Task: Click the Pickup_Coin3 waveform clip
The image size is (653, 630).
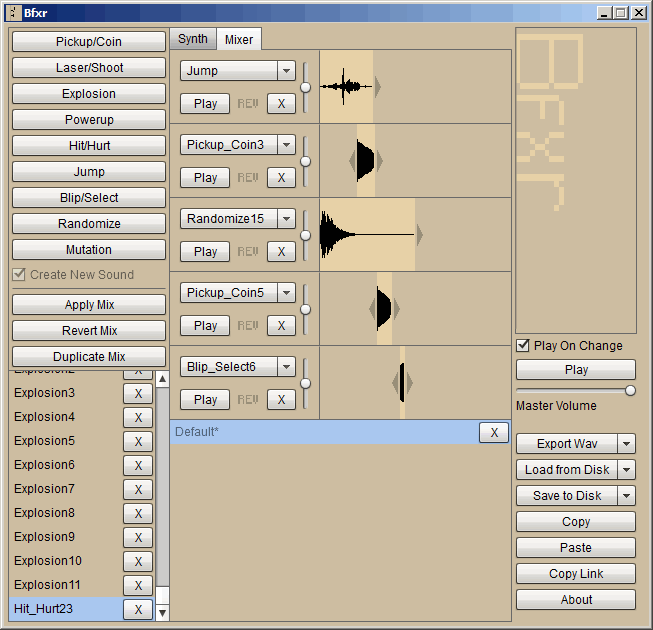Action: [366, 161]
